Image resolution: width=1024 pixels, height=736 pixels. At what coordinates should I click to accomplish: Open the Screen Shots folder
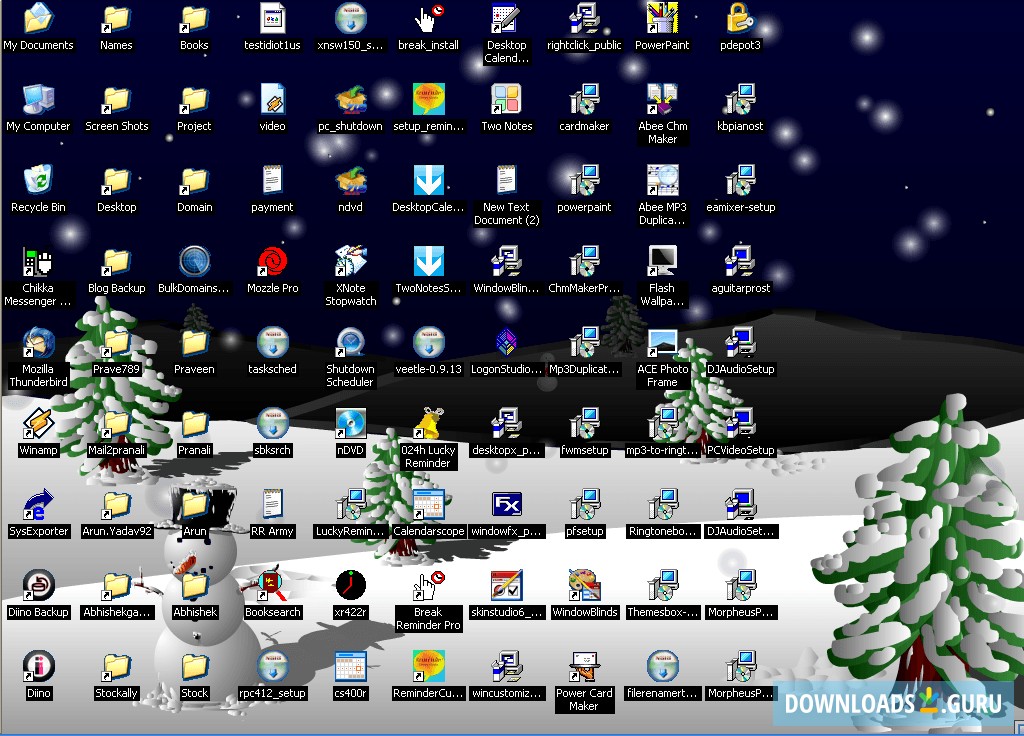[116, 99]
